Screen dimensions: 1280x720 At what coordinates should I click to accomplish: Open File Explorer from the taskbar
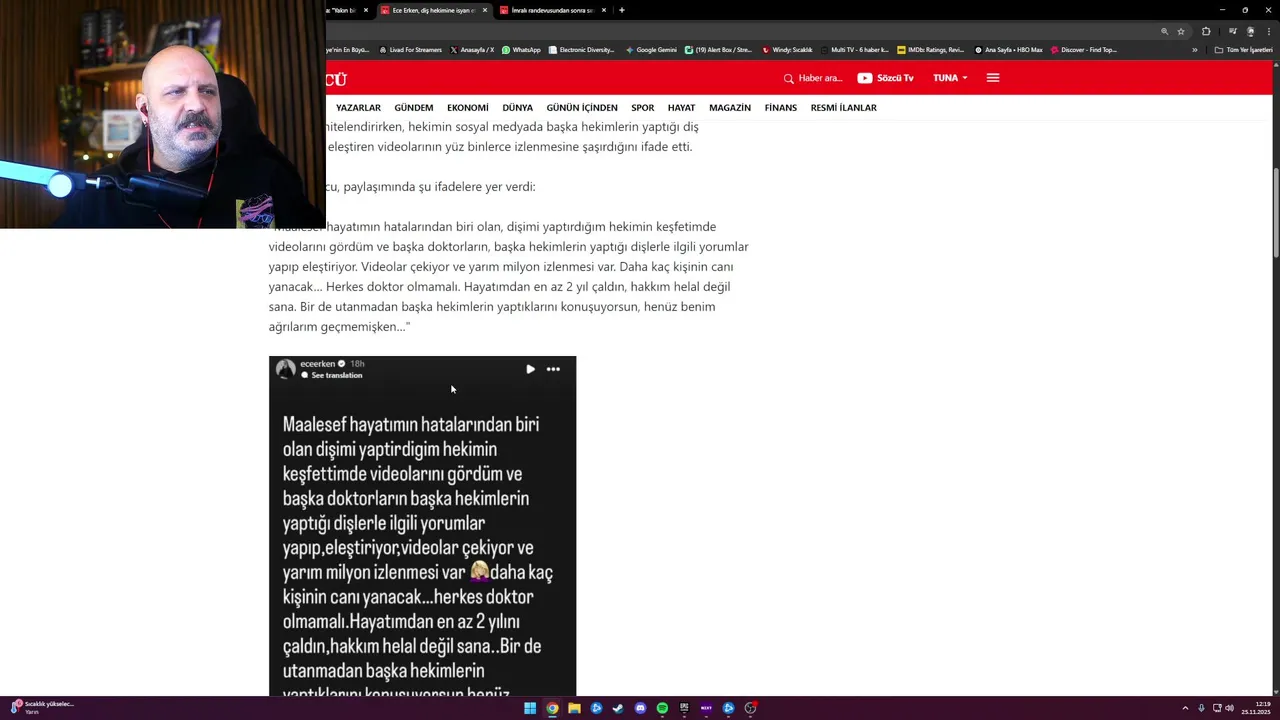click(x=574, y=708)
